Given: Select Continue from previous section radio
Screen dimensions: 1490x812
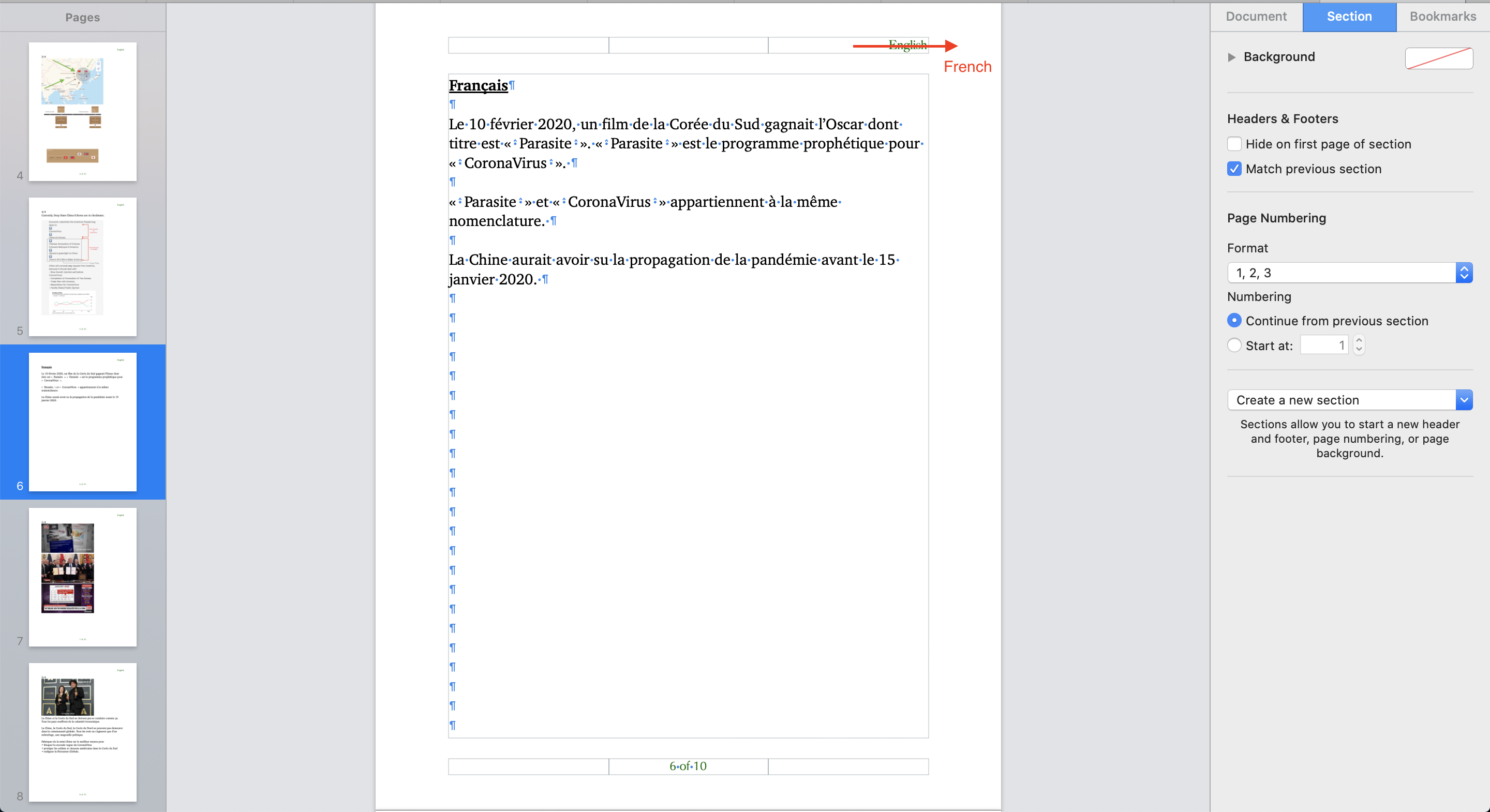Looking at the screenshot, I should (1234, 321).
